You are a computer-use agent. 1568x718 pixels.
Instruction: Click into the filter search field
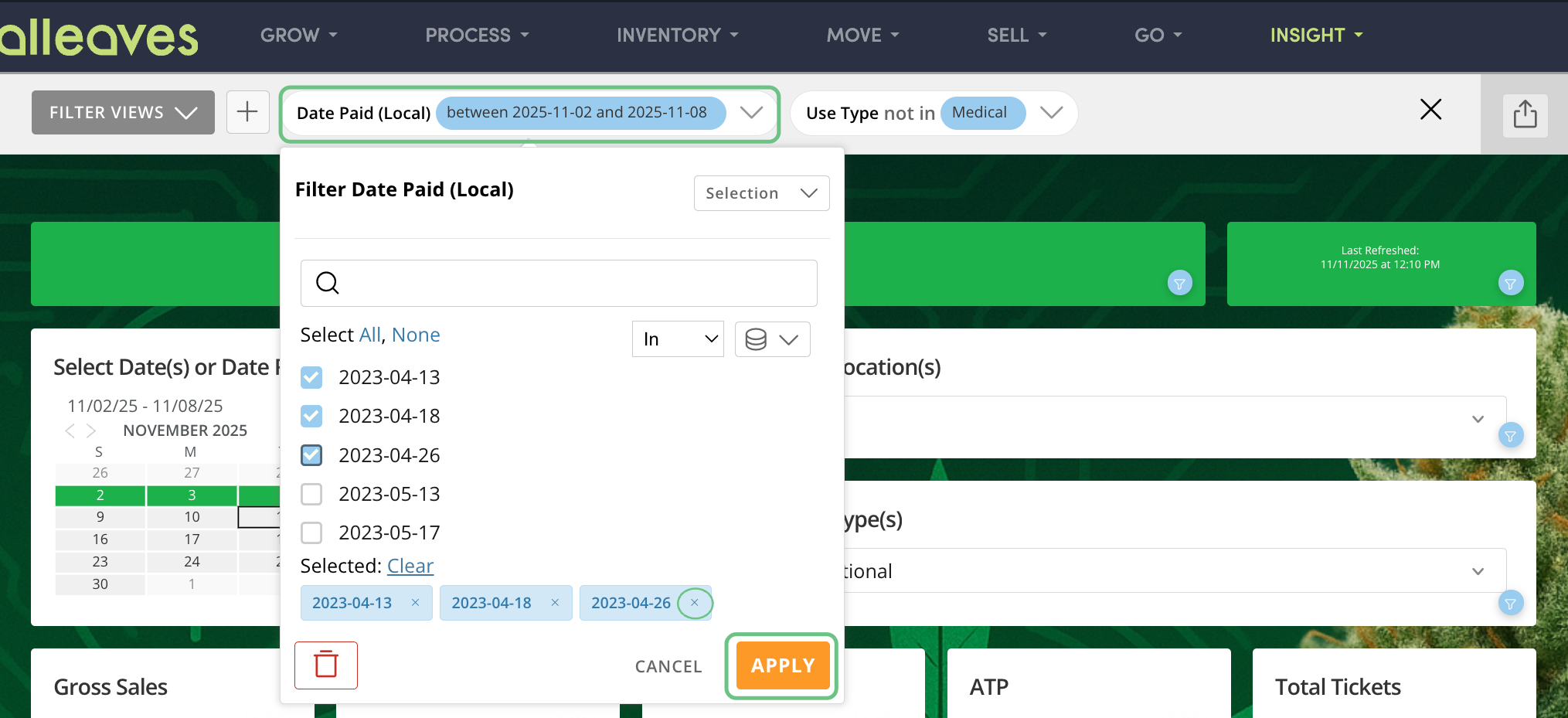[559, 283]
